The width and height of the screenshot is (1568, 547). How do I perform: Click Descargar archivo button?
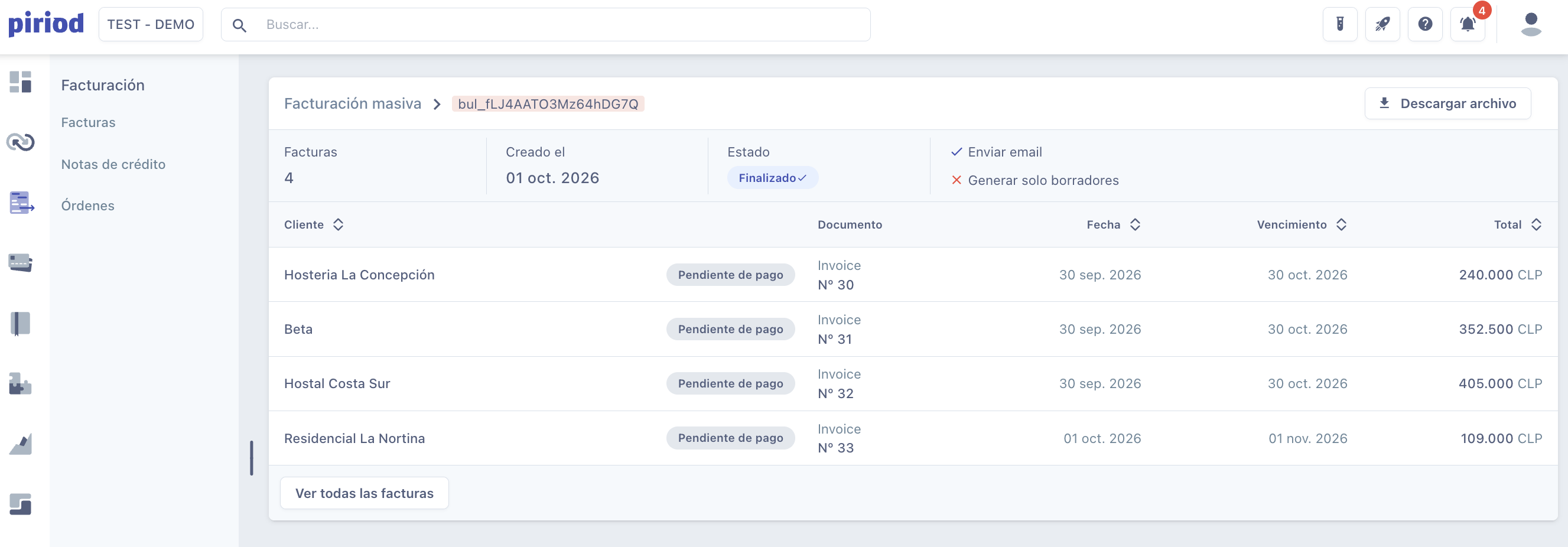pos(1447,103)
